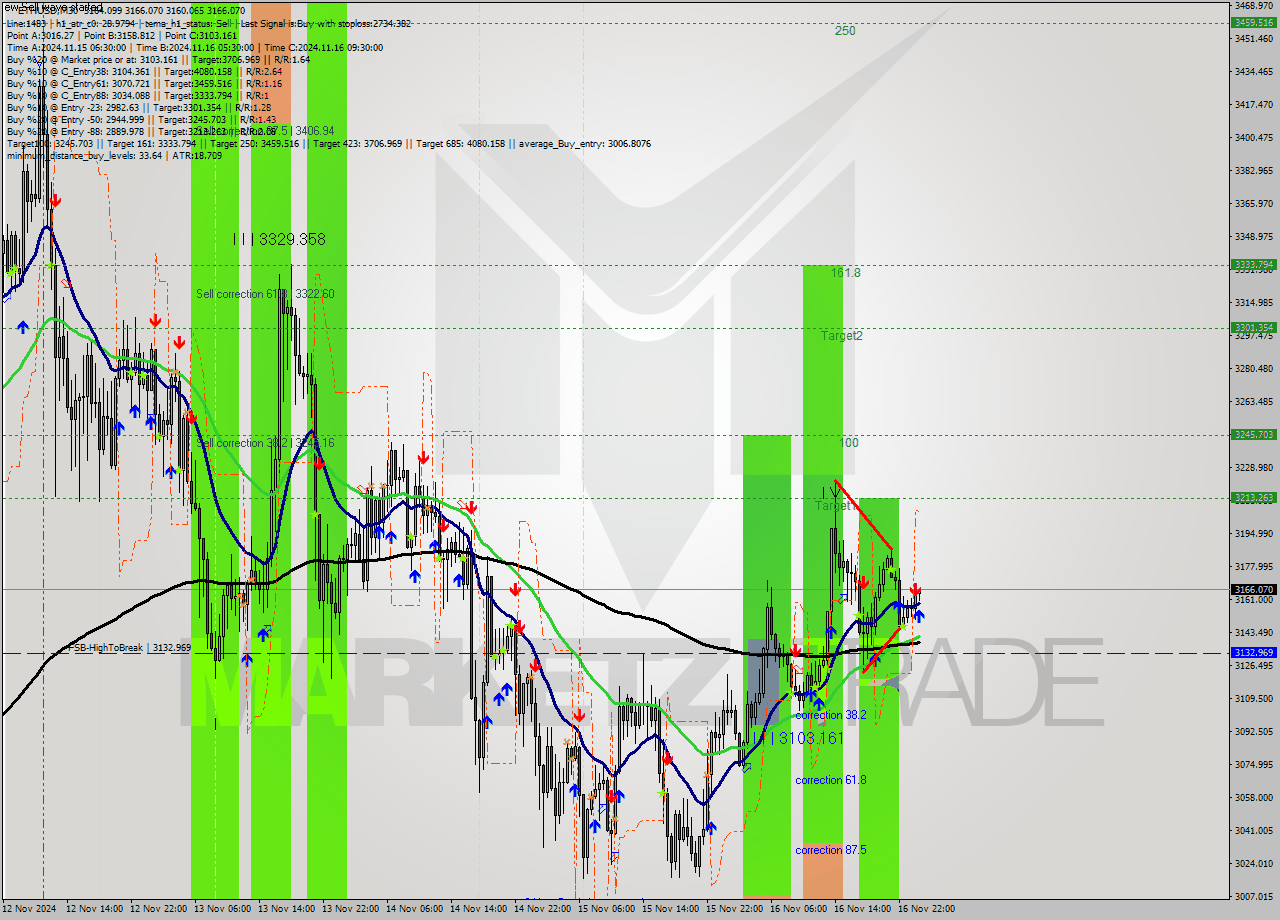1280x920 pixels.
Task: Click the green 3213.263 price axis tag
Action: coord(1253,497)
